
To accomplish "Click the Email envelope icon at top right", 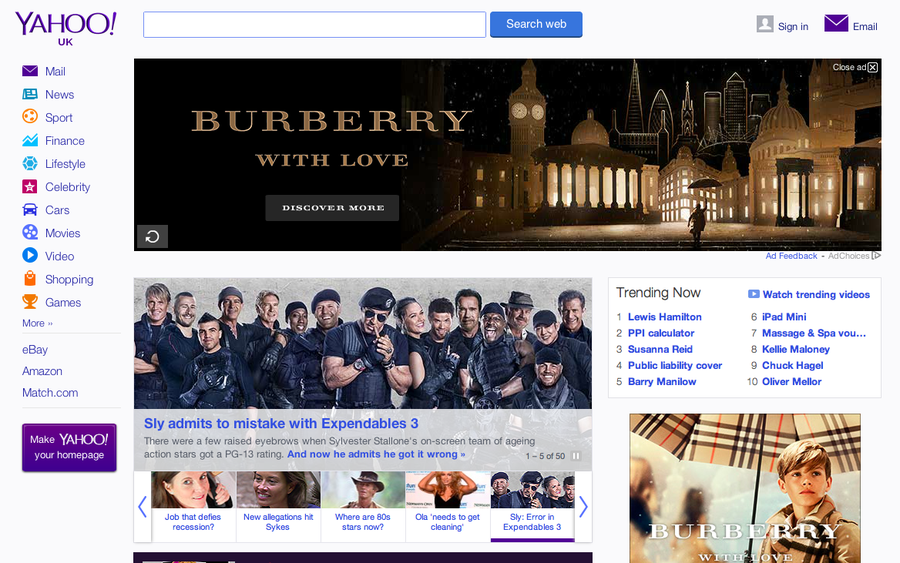I will 836,24.
